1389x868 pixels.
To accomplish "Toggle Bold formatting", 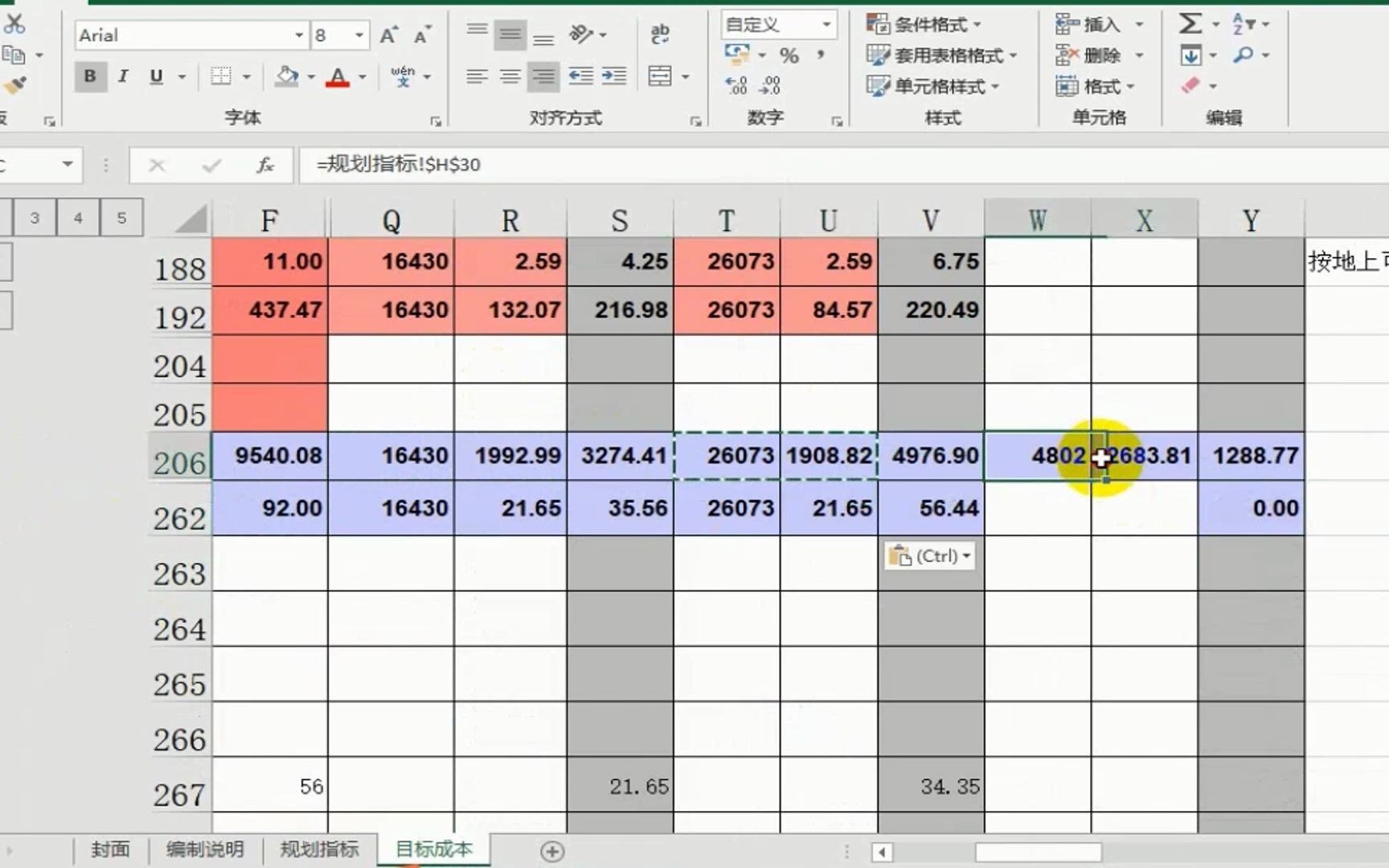I will coord(90,76).
